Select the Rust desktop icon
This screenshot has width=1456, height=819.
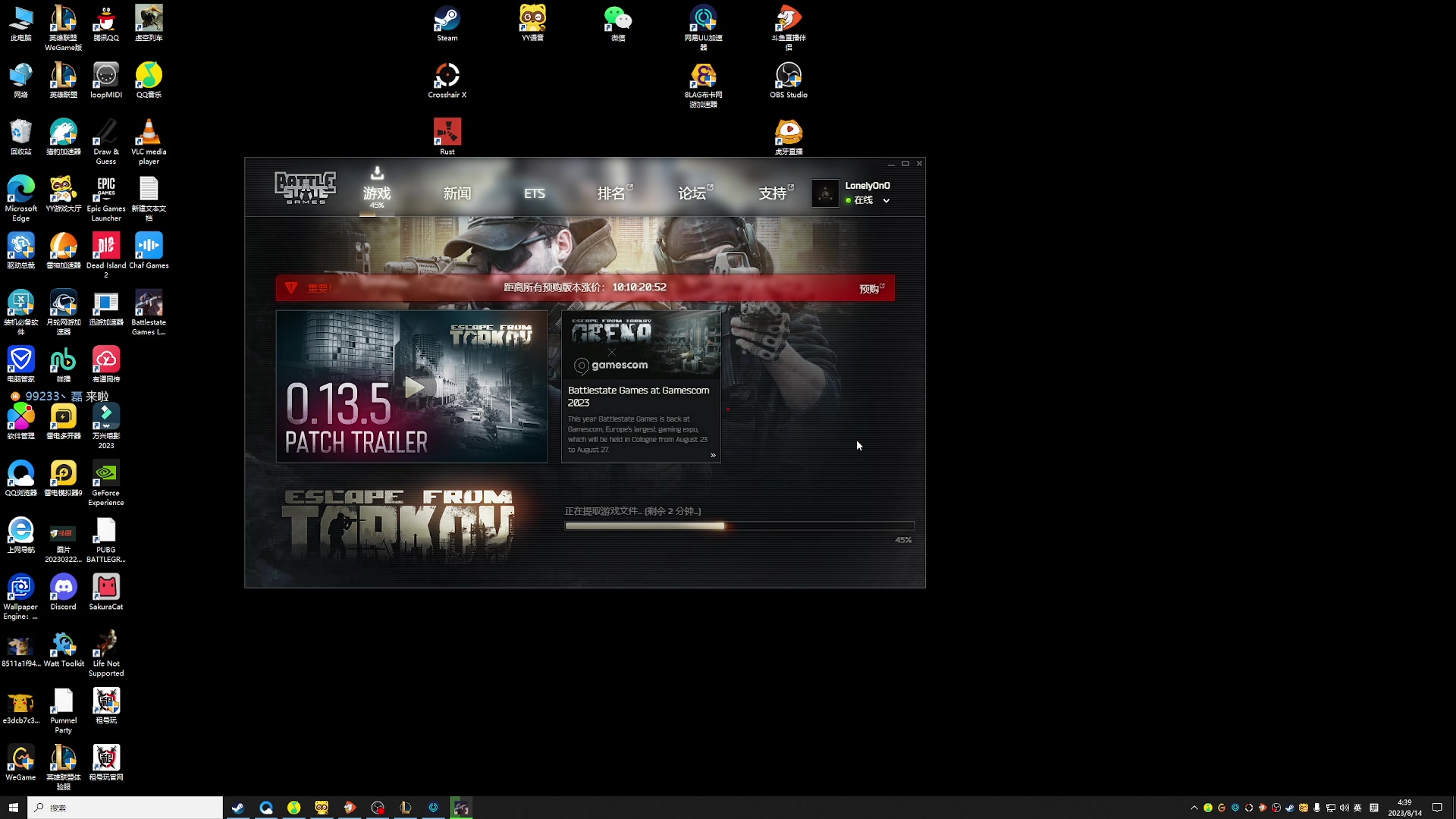tap(447, 136)
